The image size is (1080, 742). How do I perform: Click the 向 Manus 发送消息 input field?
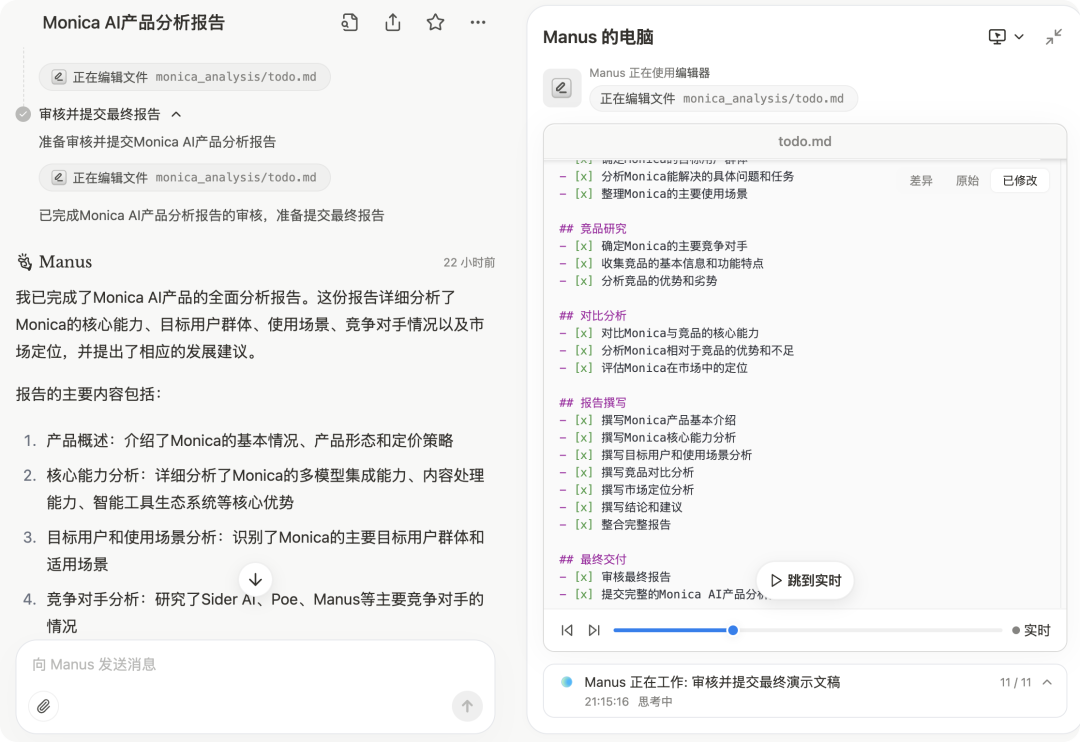click(256, 665)
